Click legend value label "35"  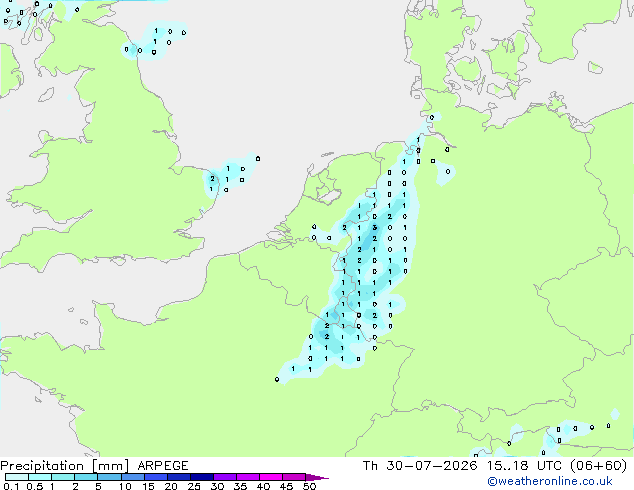[240, 486]
